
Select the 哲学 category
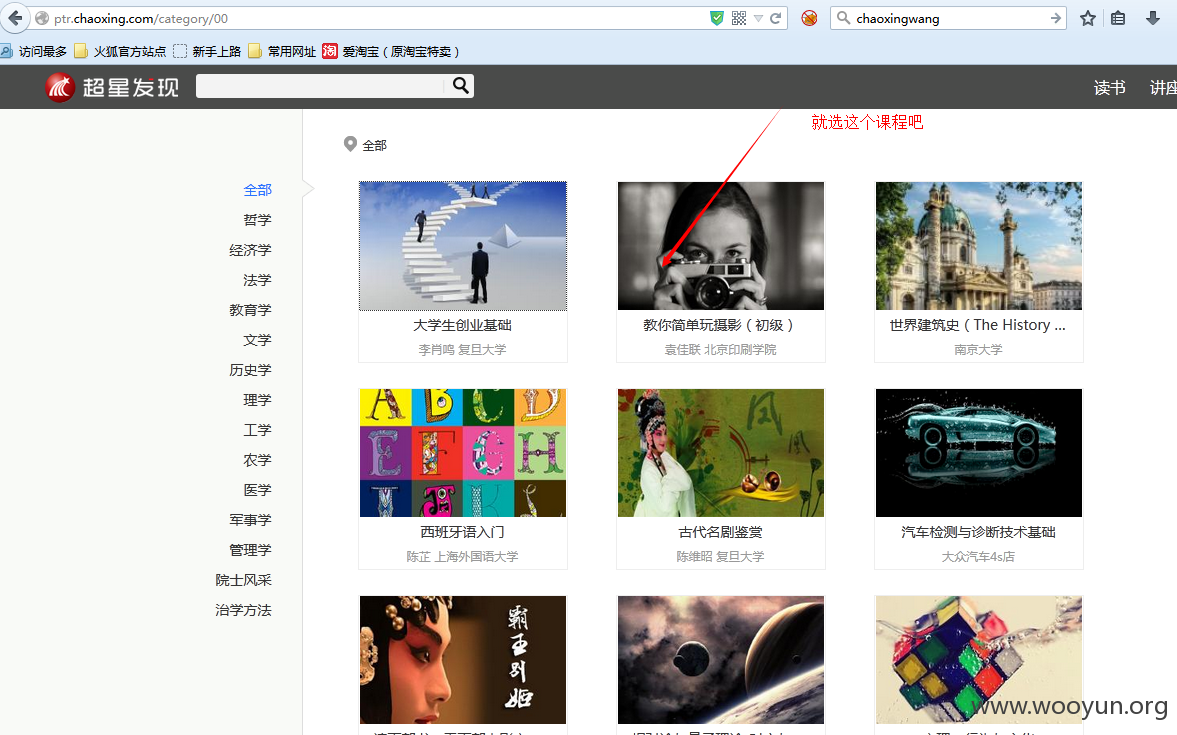click(257, 220)
